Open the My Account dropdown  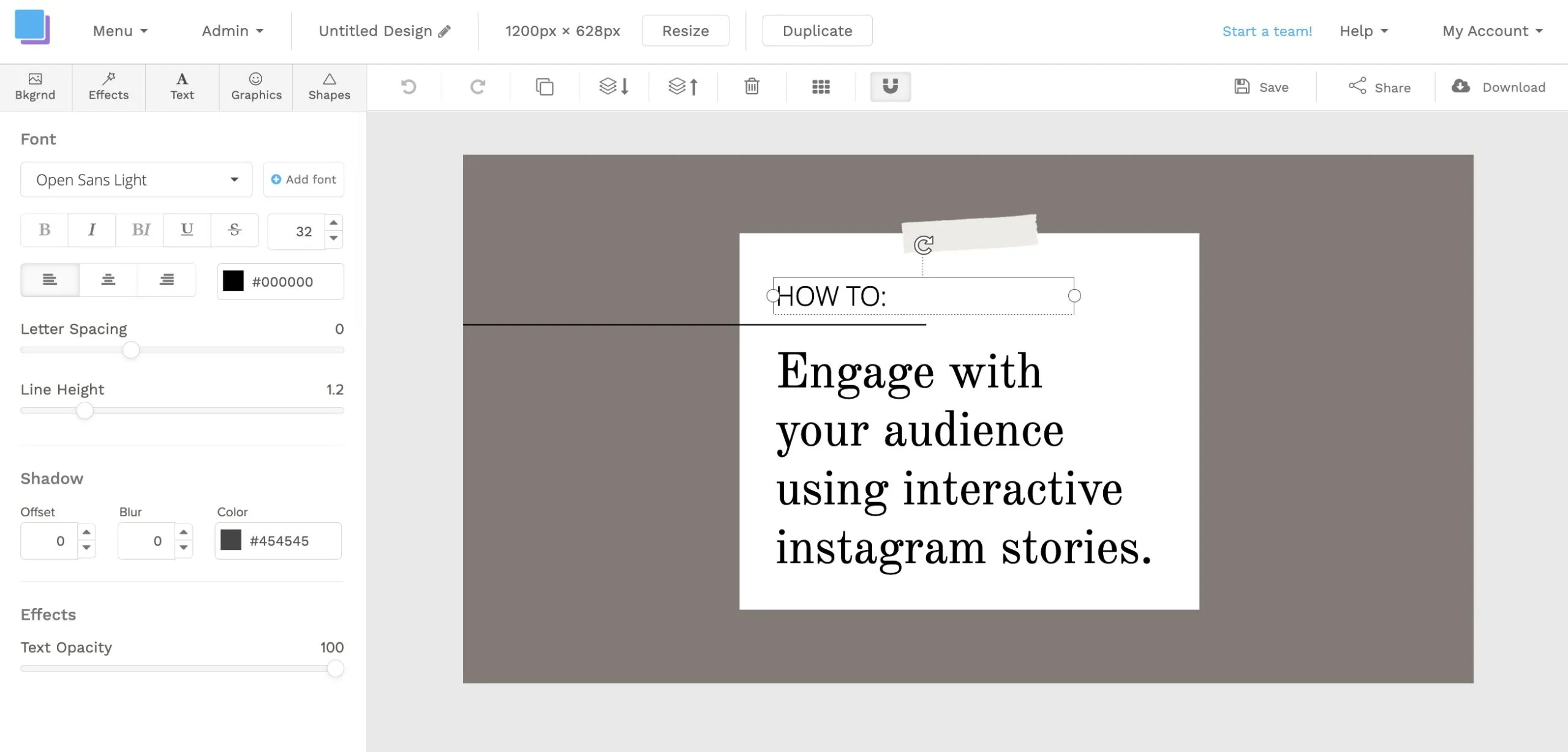coord(1492,31)
